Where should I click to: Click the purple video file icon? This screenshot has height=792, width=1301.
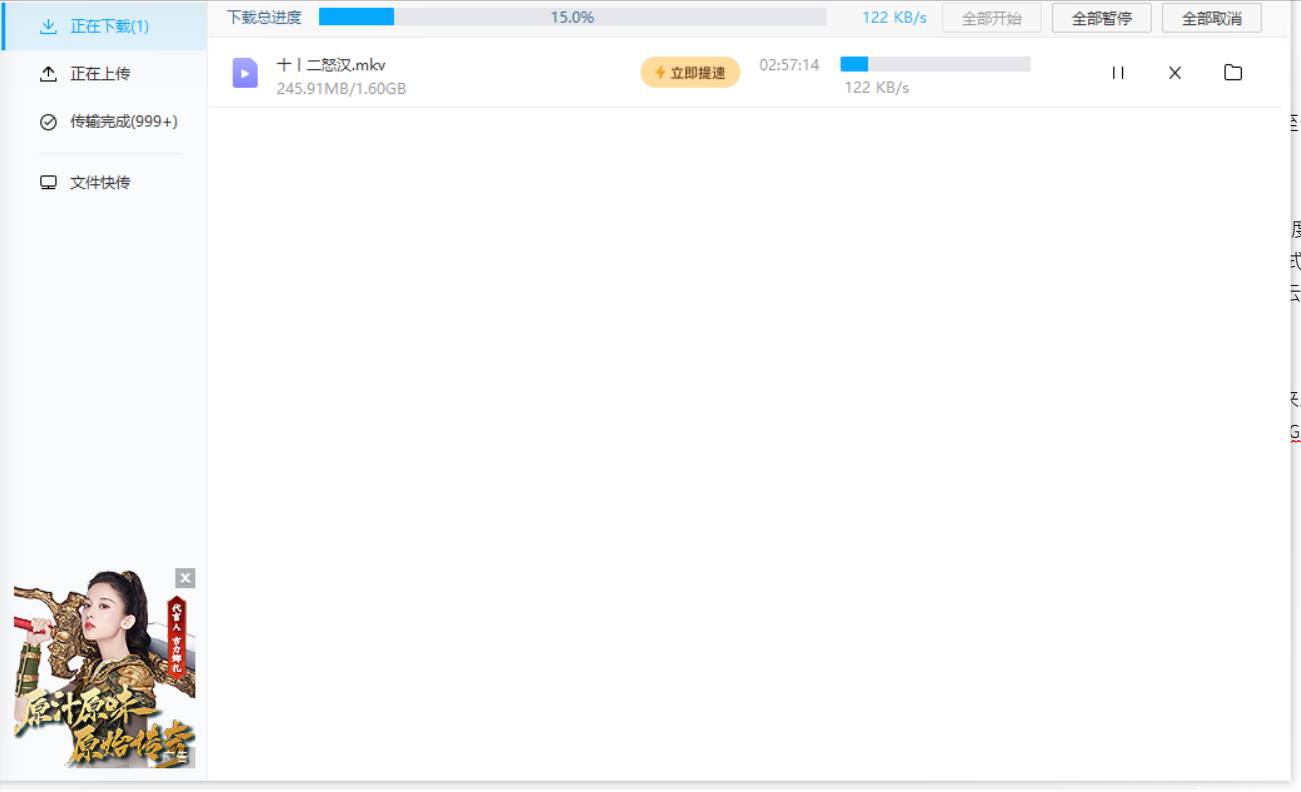(245, 73)
